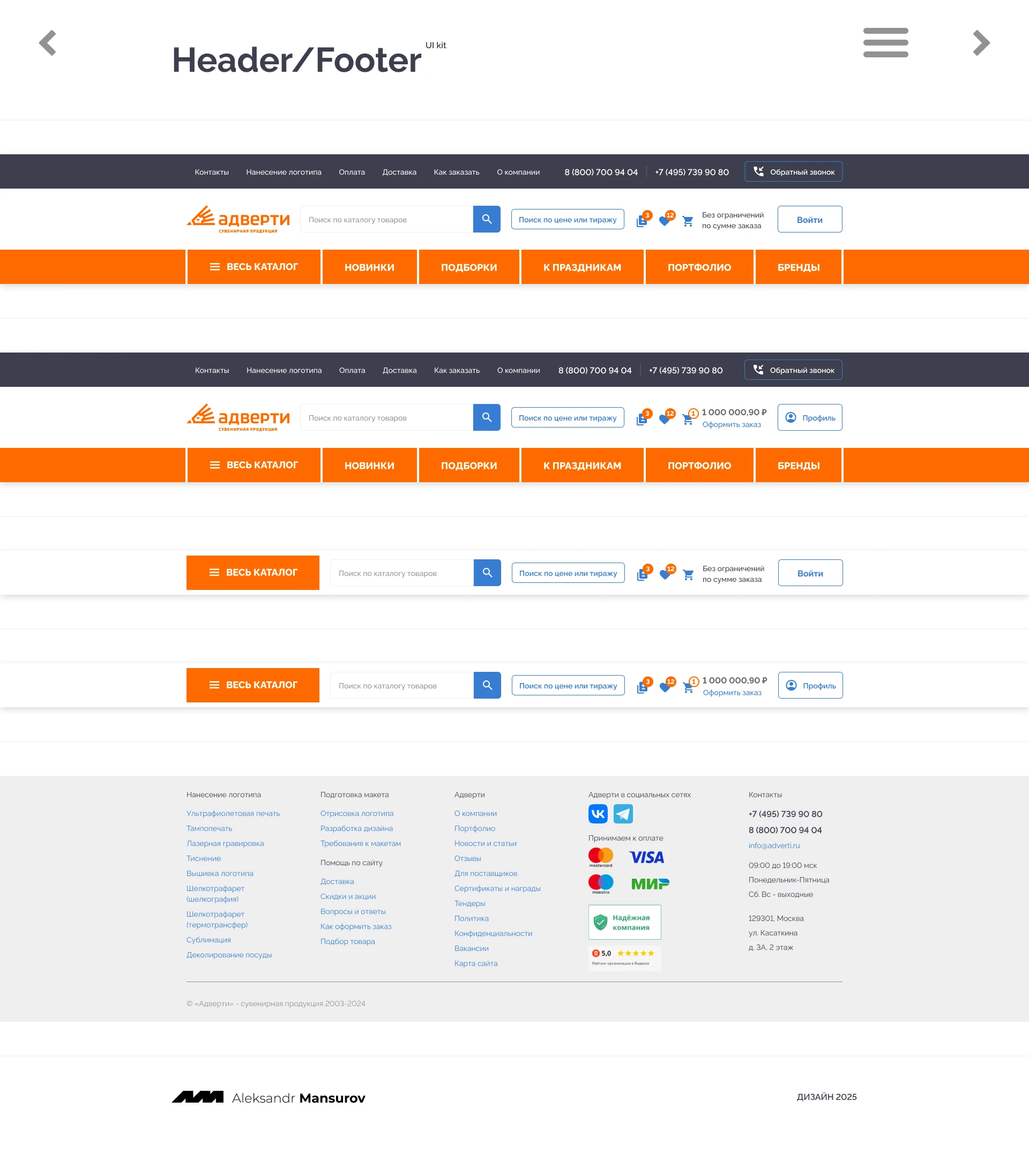Click the Надёжная компания badge

(624, 922)
